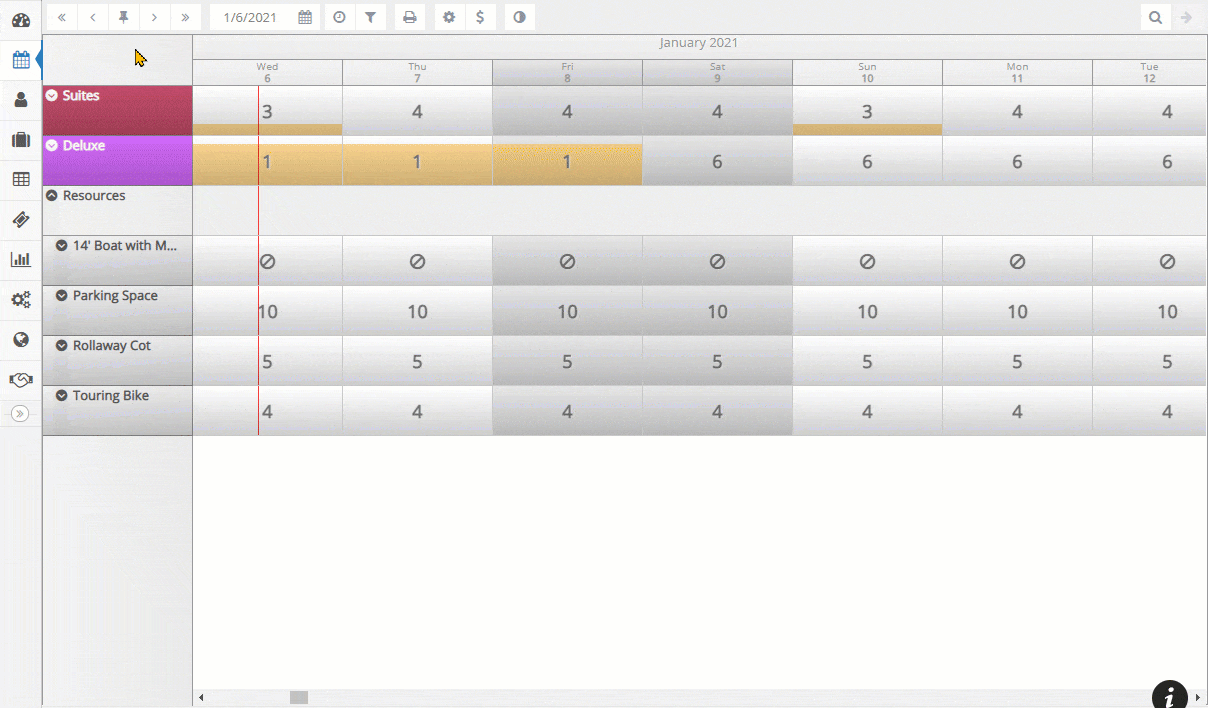Click the horizontal scrollbar thumb at bottom
The image size is (1208, 708).
(x=299, y=697)
